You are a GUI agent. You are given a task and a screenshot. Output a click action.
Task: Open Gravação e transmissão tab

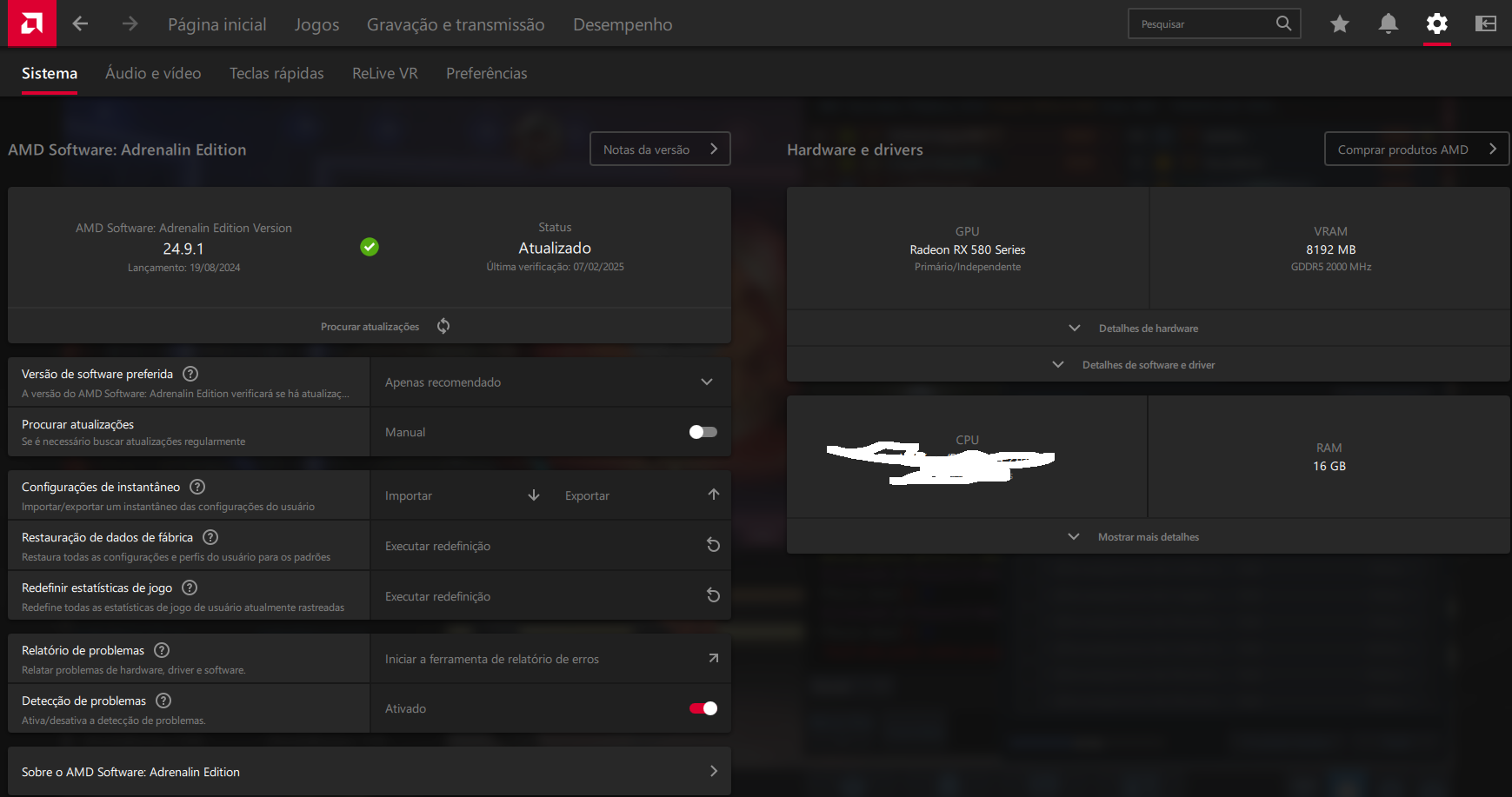456,24
